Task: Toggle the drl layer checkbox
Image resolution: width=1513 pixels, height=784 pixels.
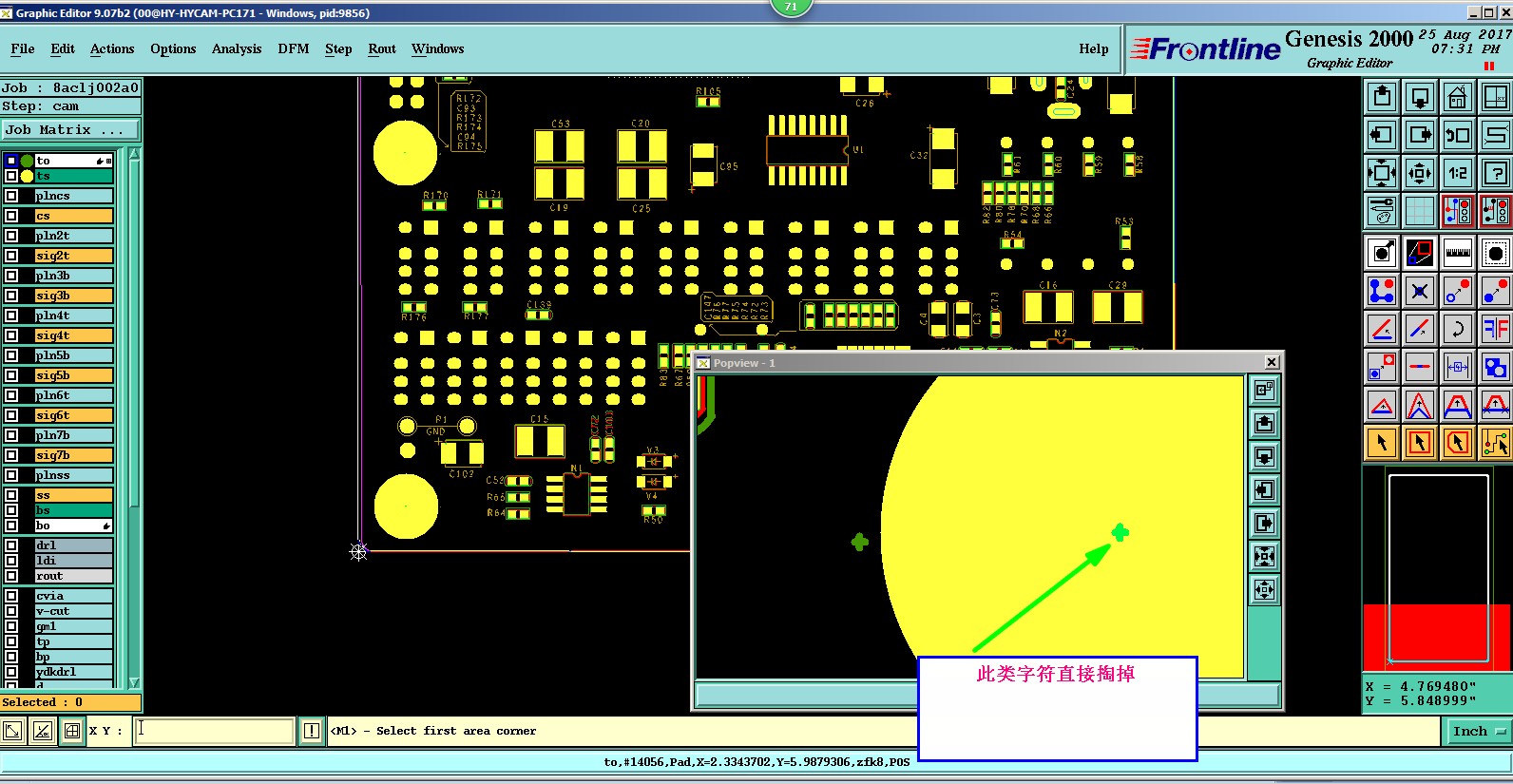Action: 11,545
